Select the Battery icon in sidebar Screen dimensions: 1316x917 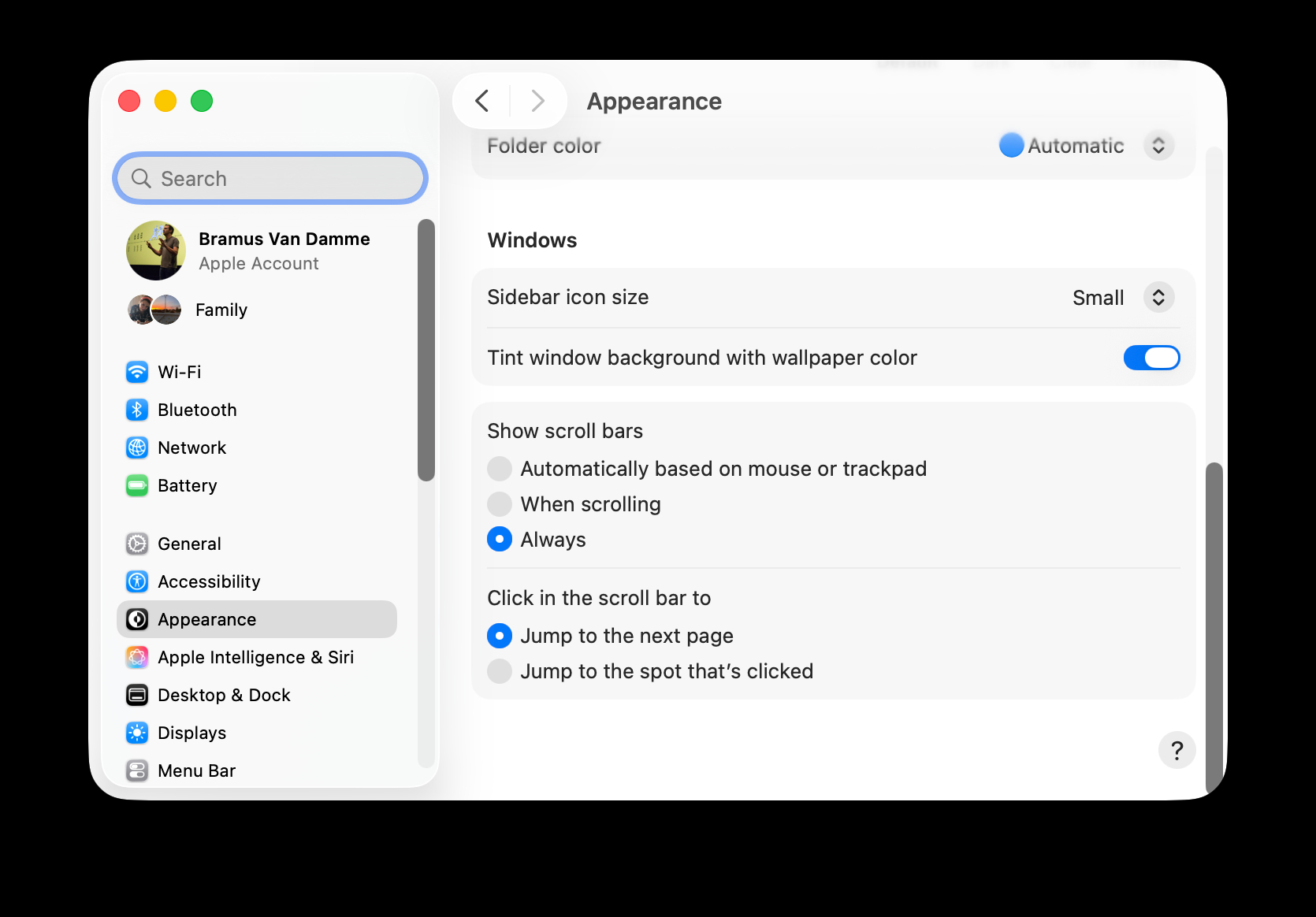pyautogui.click(x=137, y=485)
